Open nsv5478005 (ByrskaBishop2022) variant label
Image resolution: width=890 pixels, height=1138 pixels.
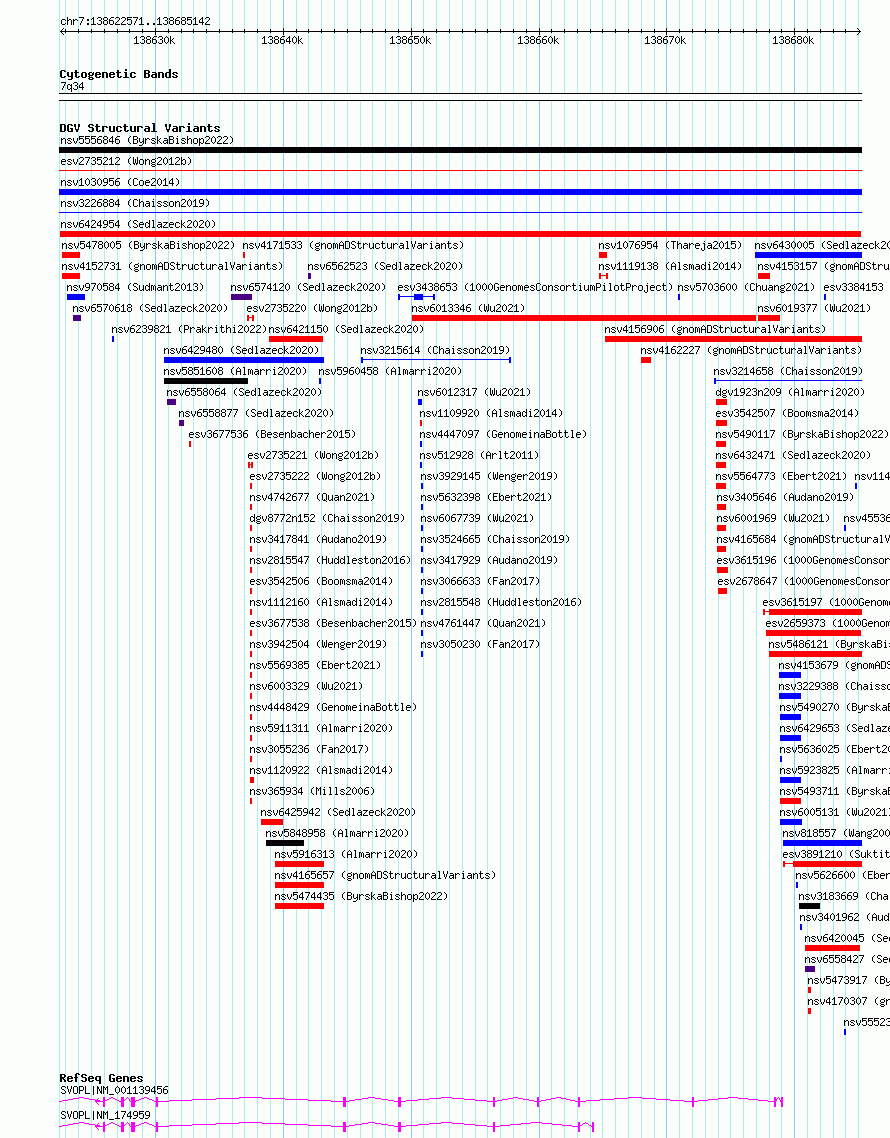coord(147,245)
